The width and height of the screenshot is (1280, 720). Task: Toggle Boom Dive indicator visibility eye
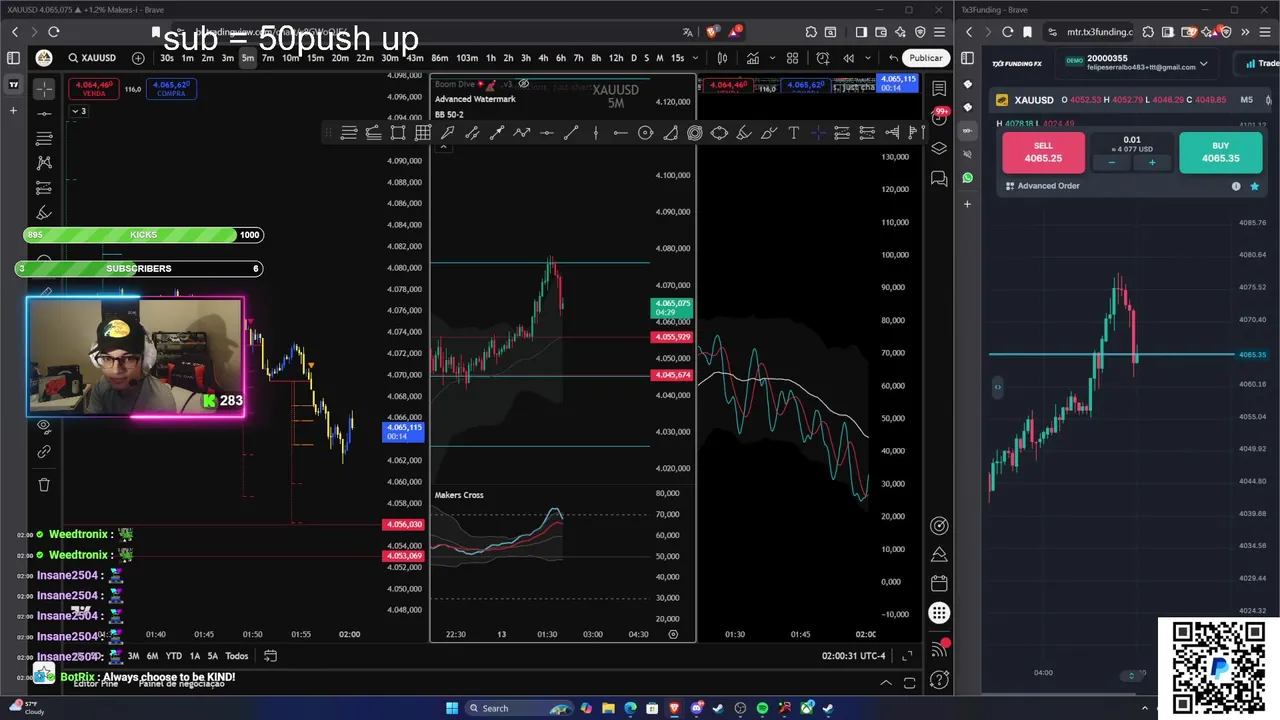(523, 84)
